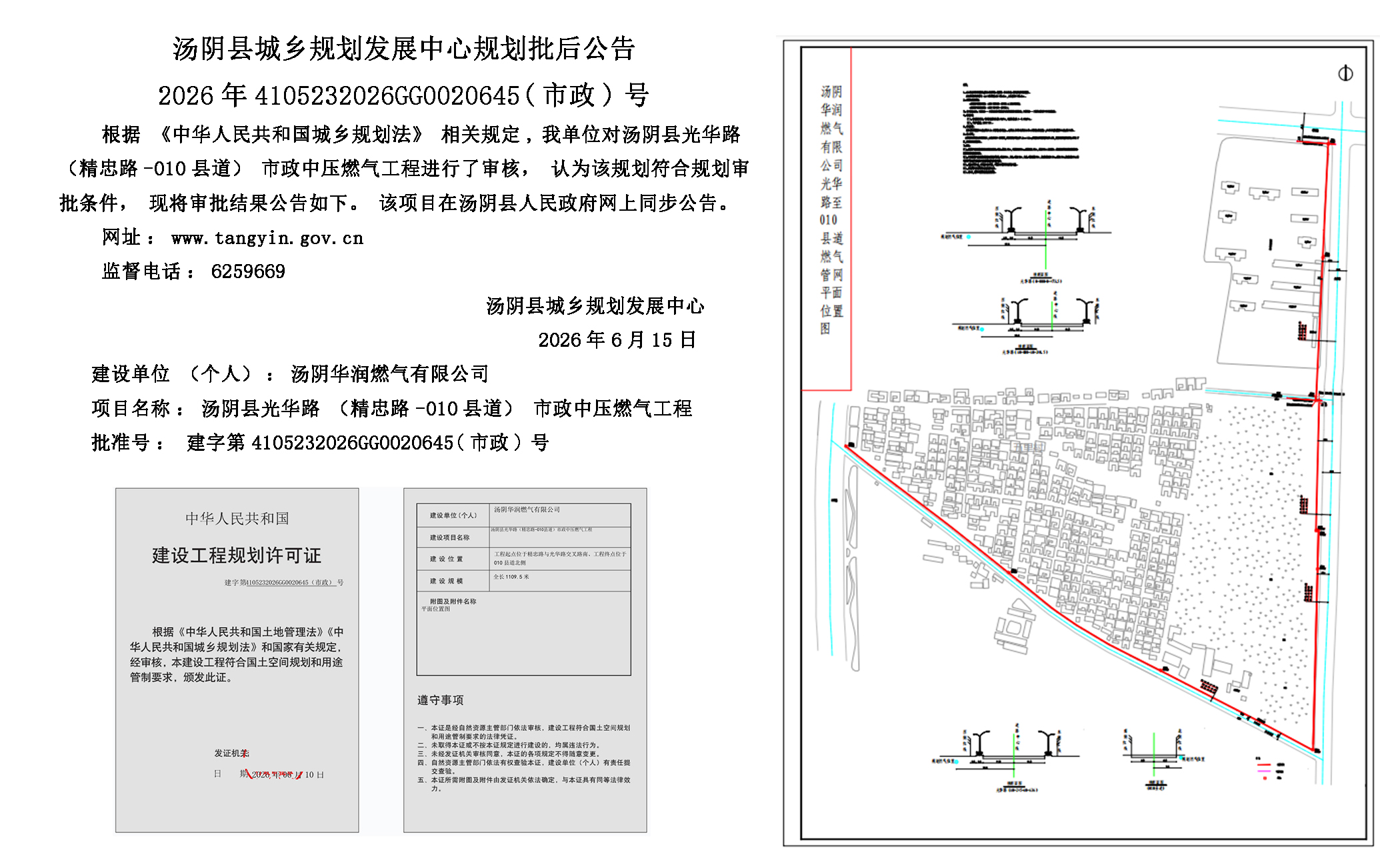The width and height of the screenshot is (1400, 867).
Task: Click the vertical map title 汤阴华润燃气有限公司光华路至010县道燃气管网平面位置图
Action: coord(831,209)
